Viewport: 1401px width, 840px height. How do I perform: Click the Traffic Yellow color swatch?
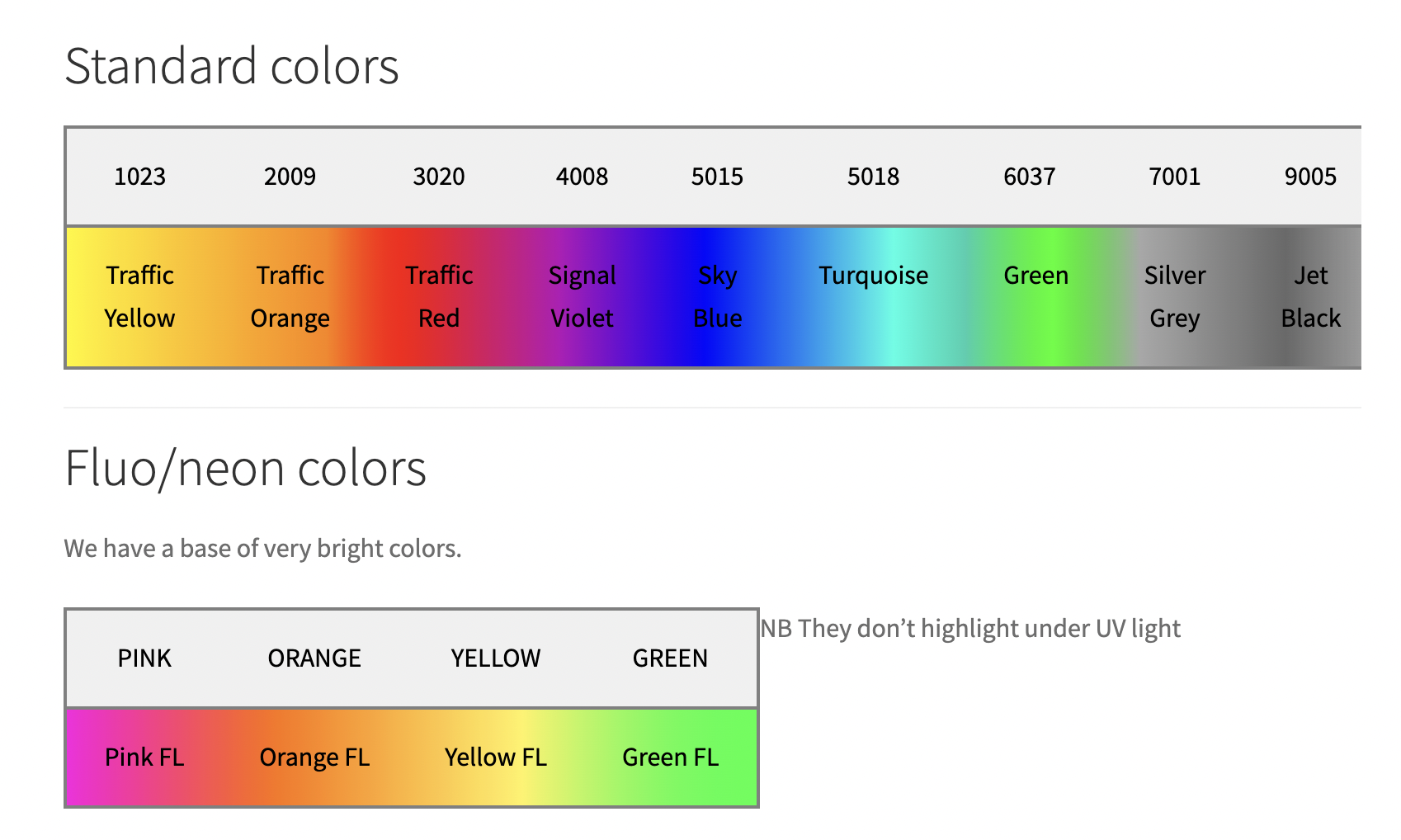pyautogui.click(x=140, y=296)
